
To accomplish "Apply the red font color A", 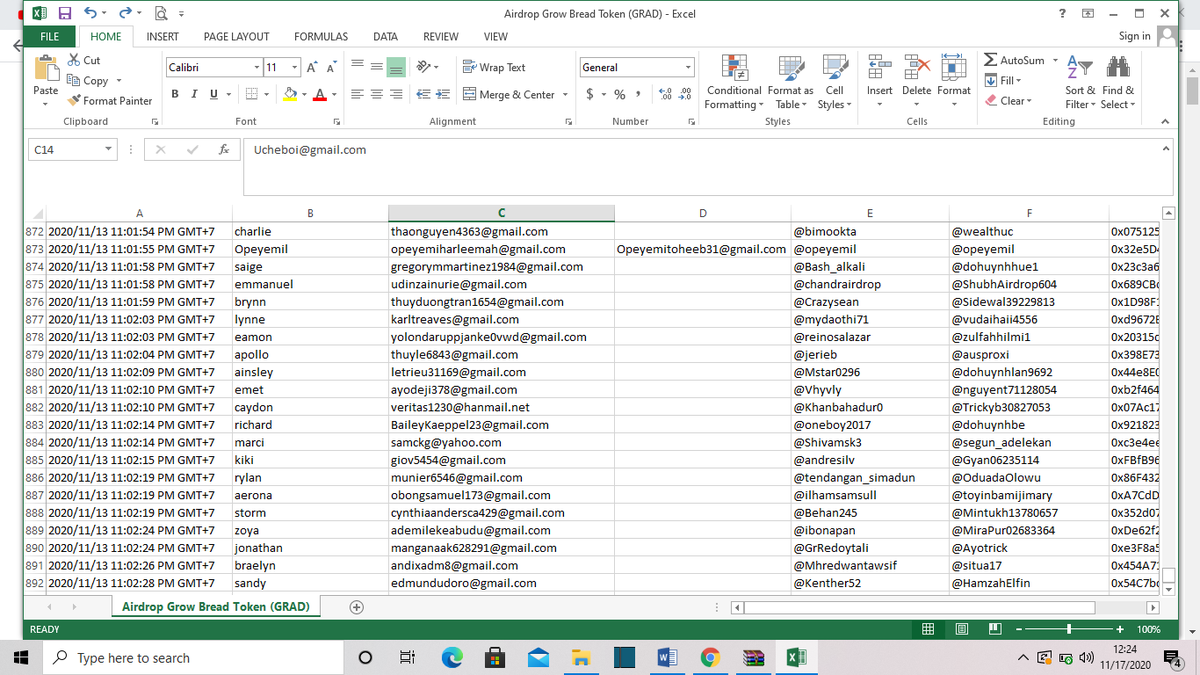I will [318, 94].
